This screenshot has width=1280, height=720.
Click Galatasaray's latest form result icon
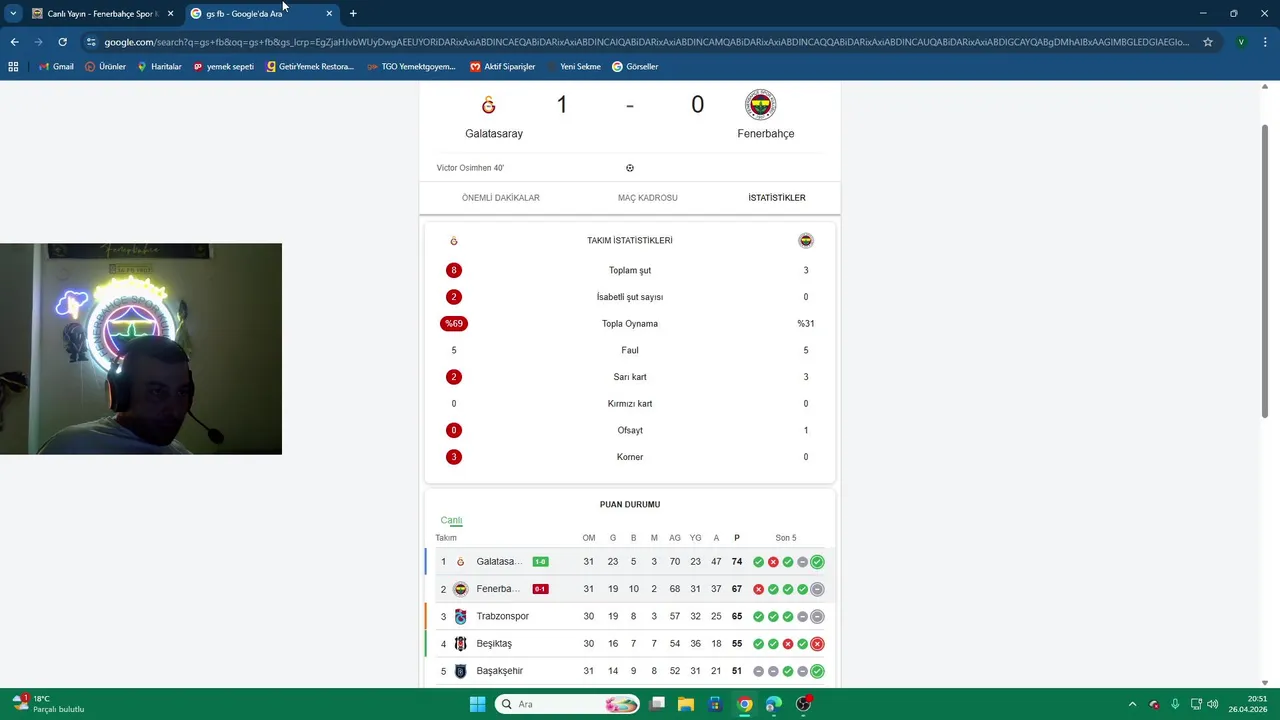[817, 562]
